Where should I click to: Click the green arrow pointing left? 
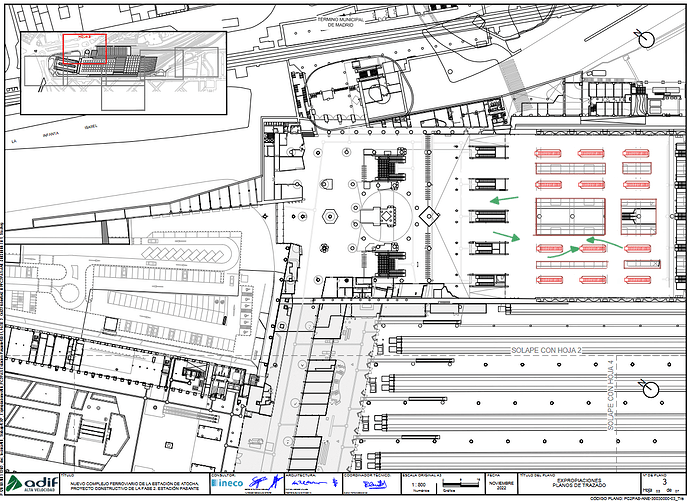click(504, 200)
